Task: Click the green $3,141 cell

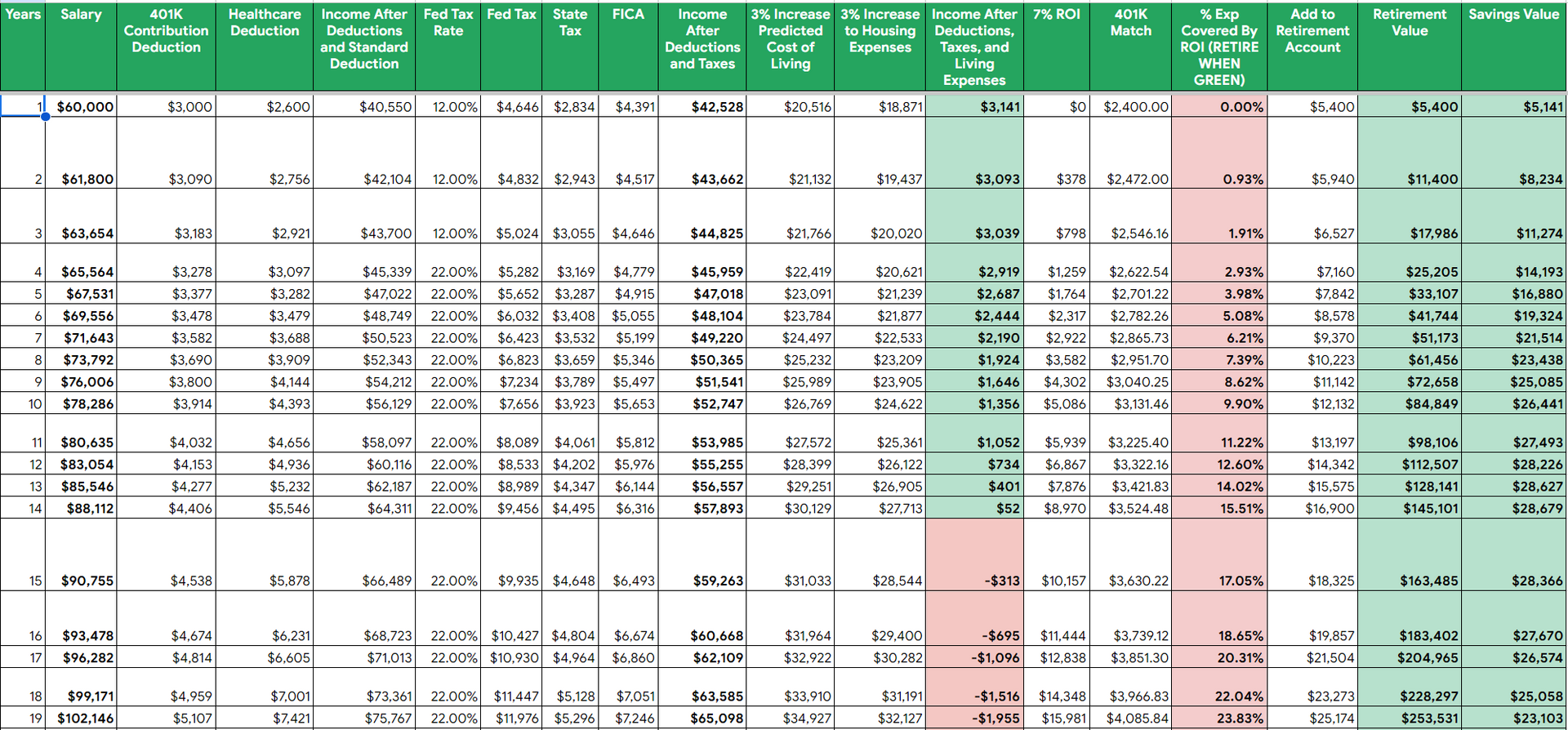Action: pos(974,106)
